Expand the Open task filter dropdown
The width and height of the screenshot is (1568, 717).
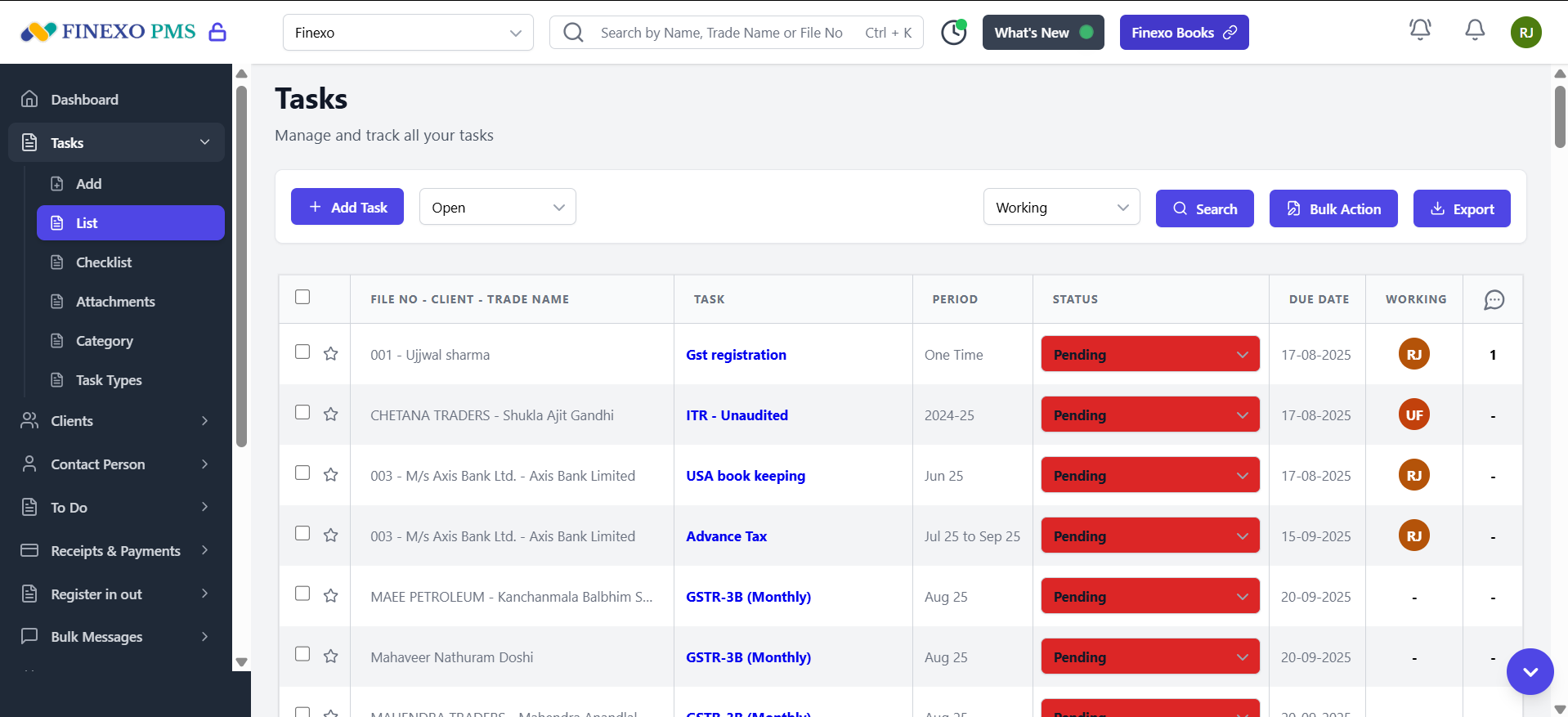[x=497, y=208]
